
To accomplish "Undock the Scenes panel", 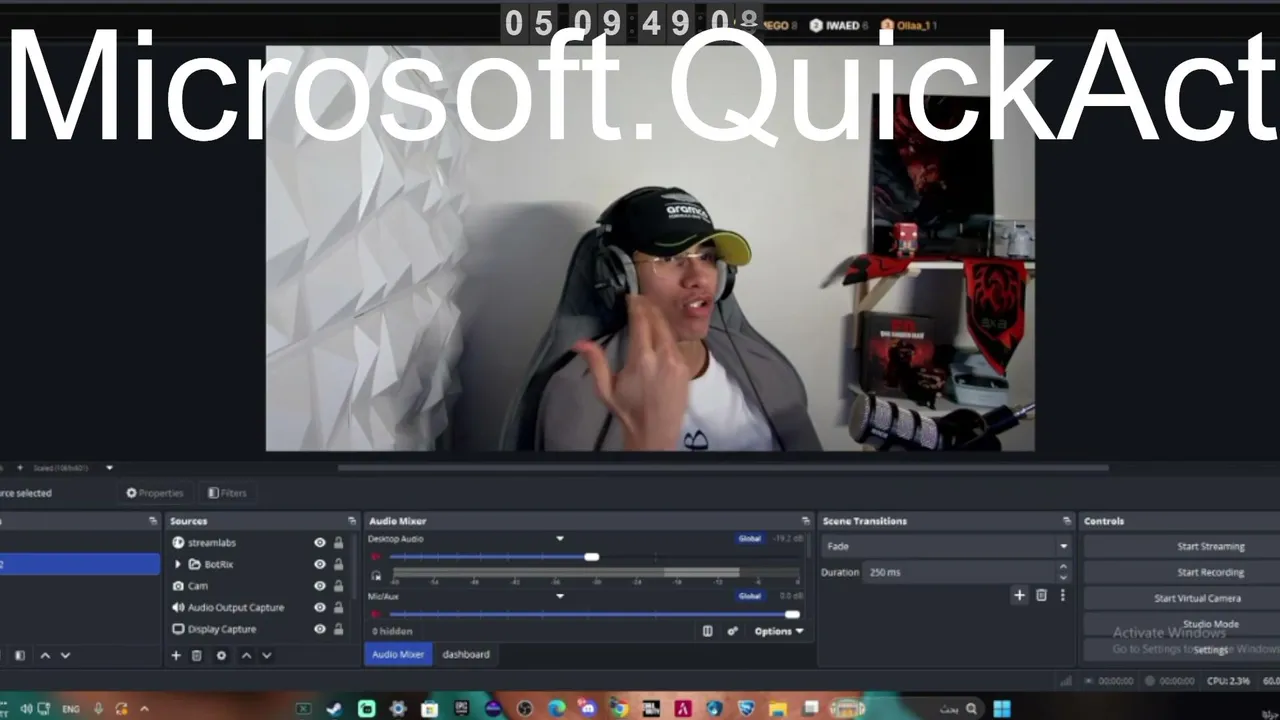I will (x=153, y=521).
